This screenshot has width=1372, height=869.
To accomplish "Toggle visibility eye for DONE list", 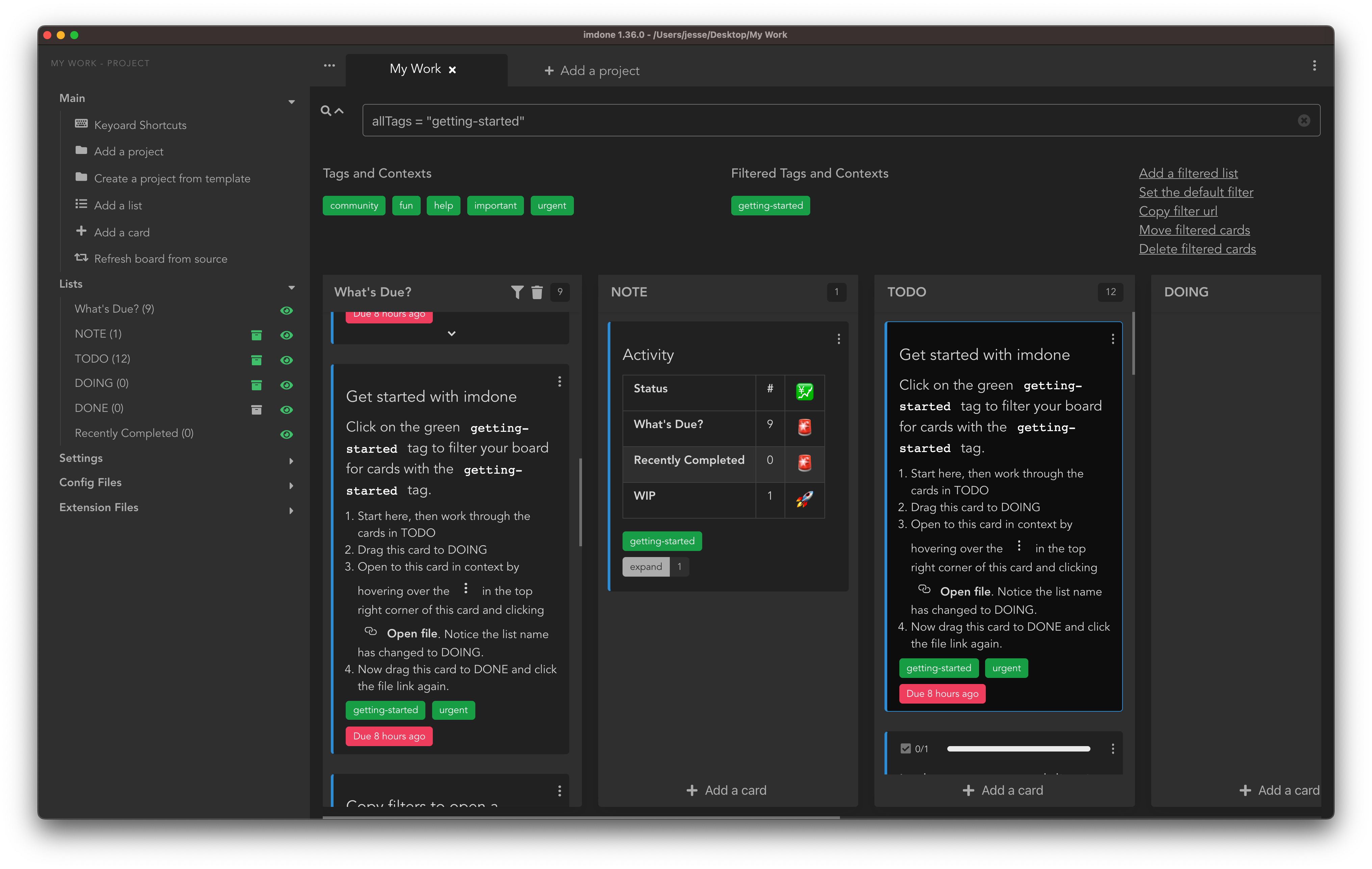I will (287, 410).
